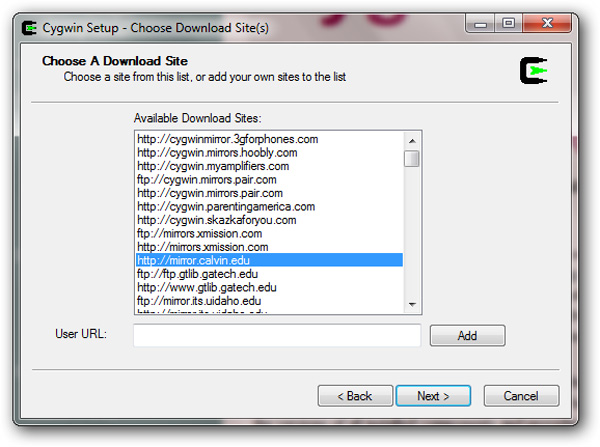Select ftp://ftp.gtlib.gatech.edu
This screenshot has width=600, height=447.
pos(269,274)
